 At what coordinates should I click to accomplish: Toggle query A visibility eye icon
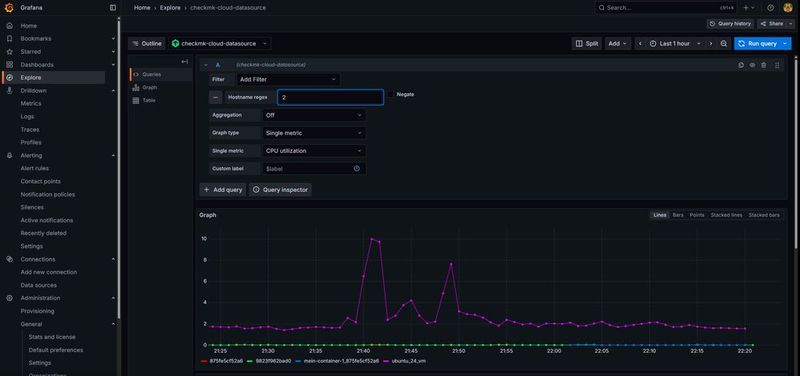[x=752, y=65]
